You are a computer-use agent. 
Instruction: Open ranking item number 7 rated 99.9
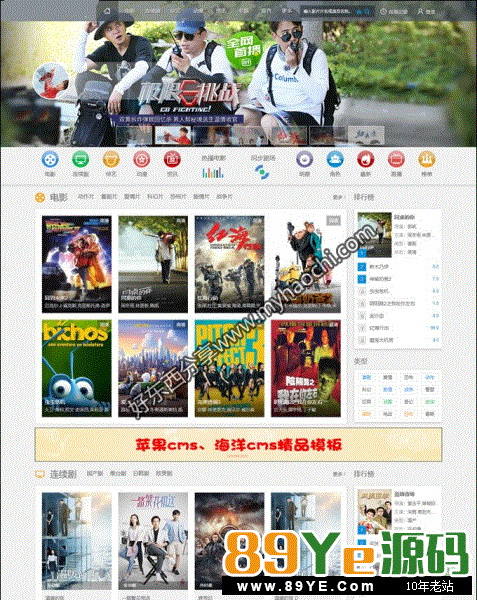click(398, 328)
